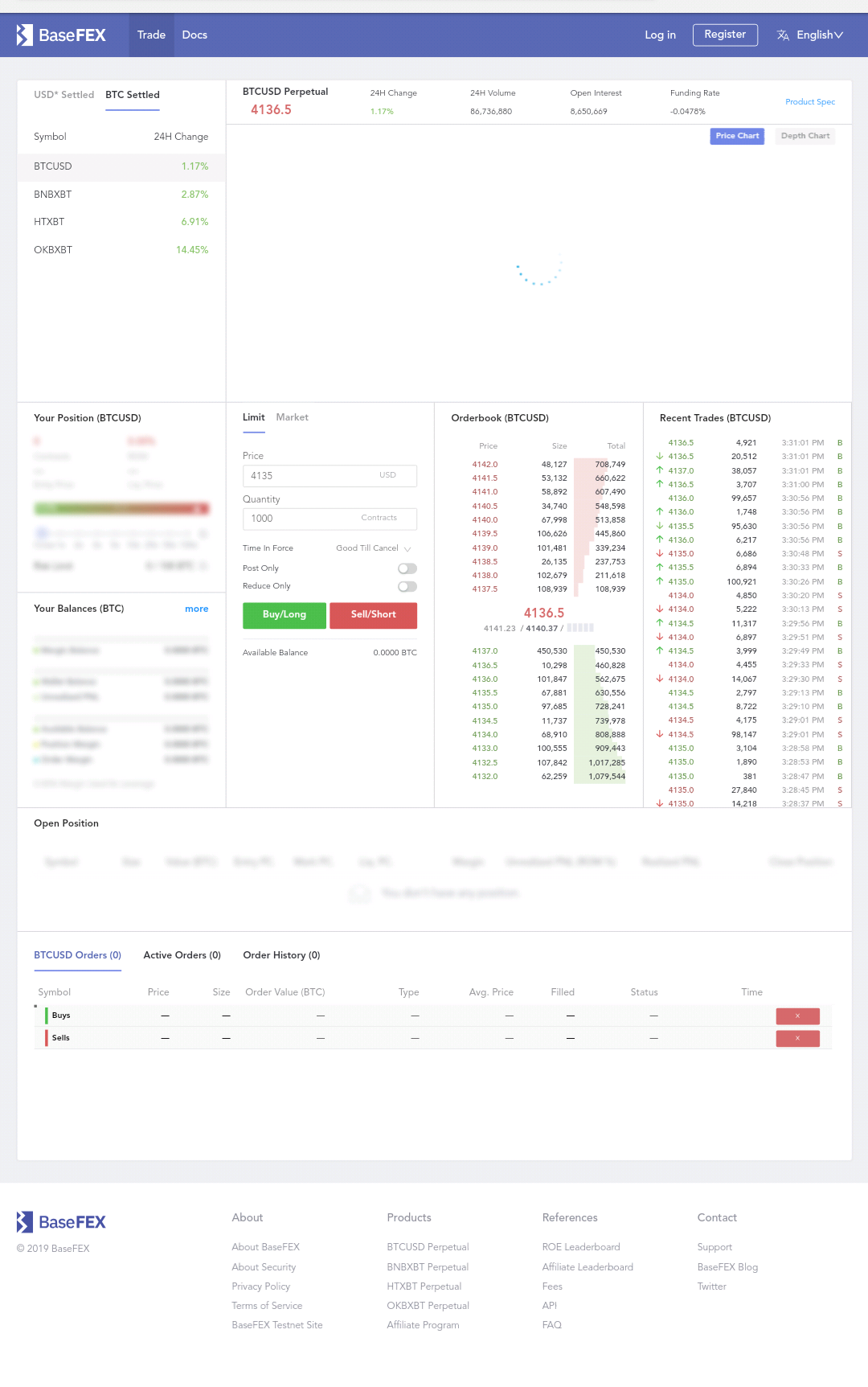Click the Buy/Long button
Viewport: 868px width, 1387px height.
[285, 615]
